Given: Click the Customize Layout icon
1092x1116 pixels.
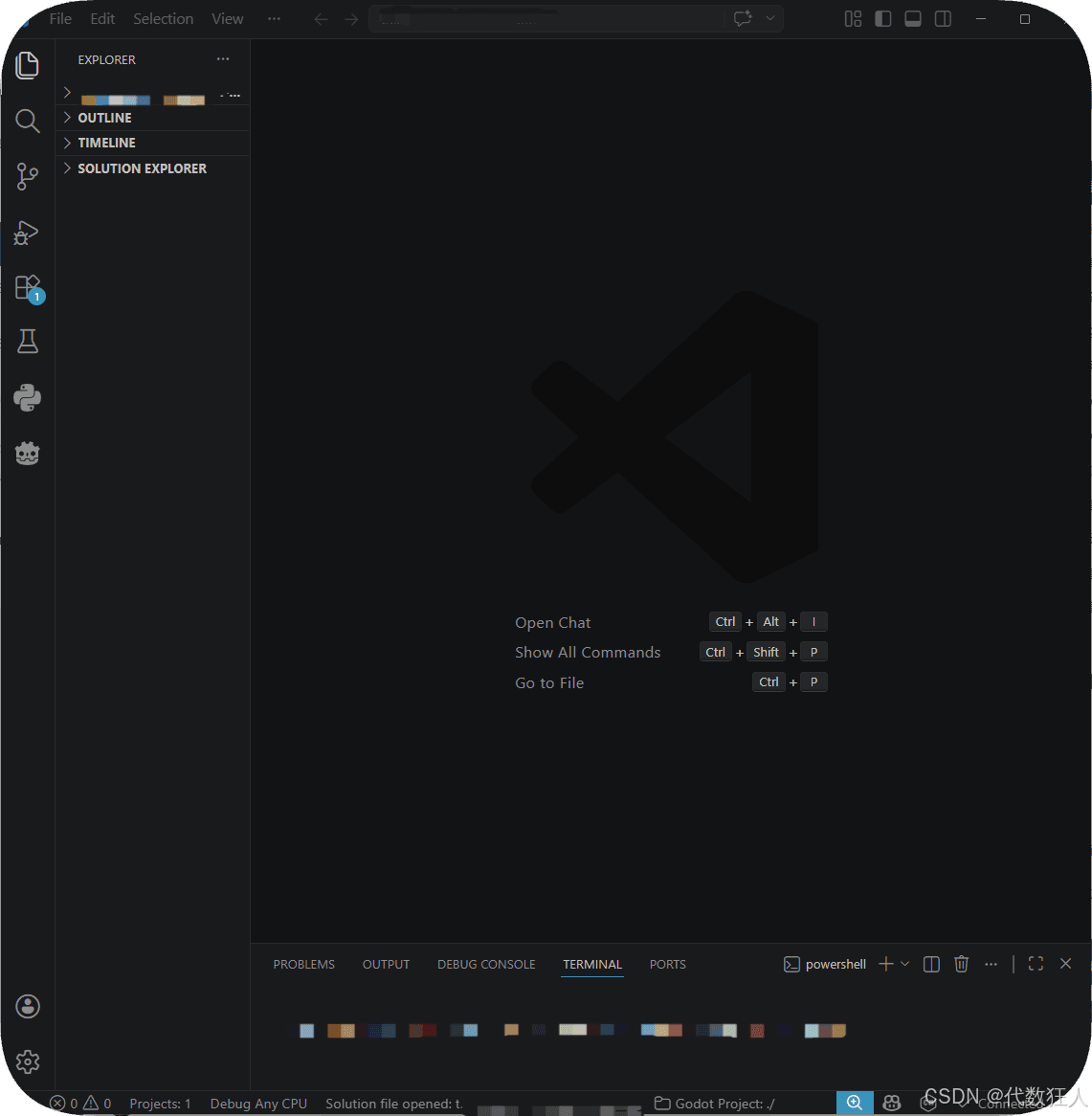Looking at the screenshot, I should click(853, 19).
